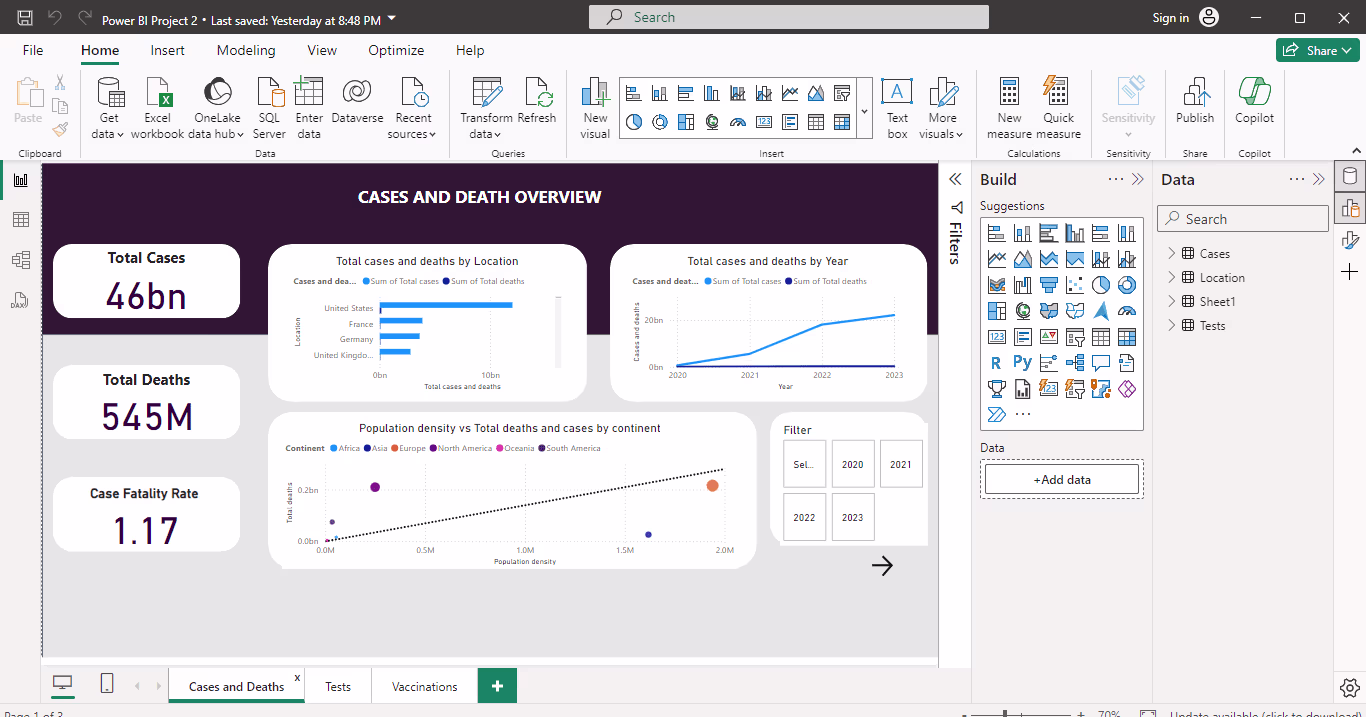This screenshot has width=1366, height=717.
Task: Switch to the Modeling ribbon tab
Action: coord(246,50)
